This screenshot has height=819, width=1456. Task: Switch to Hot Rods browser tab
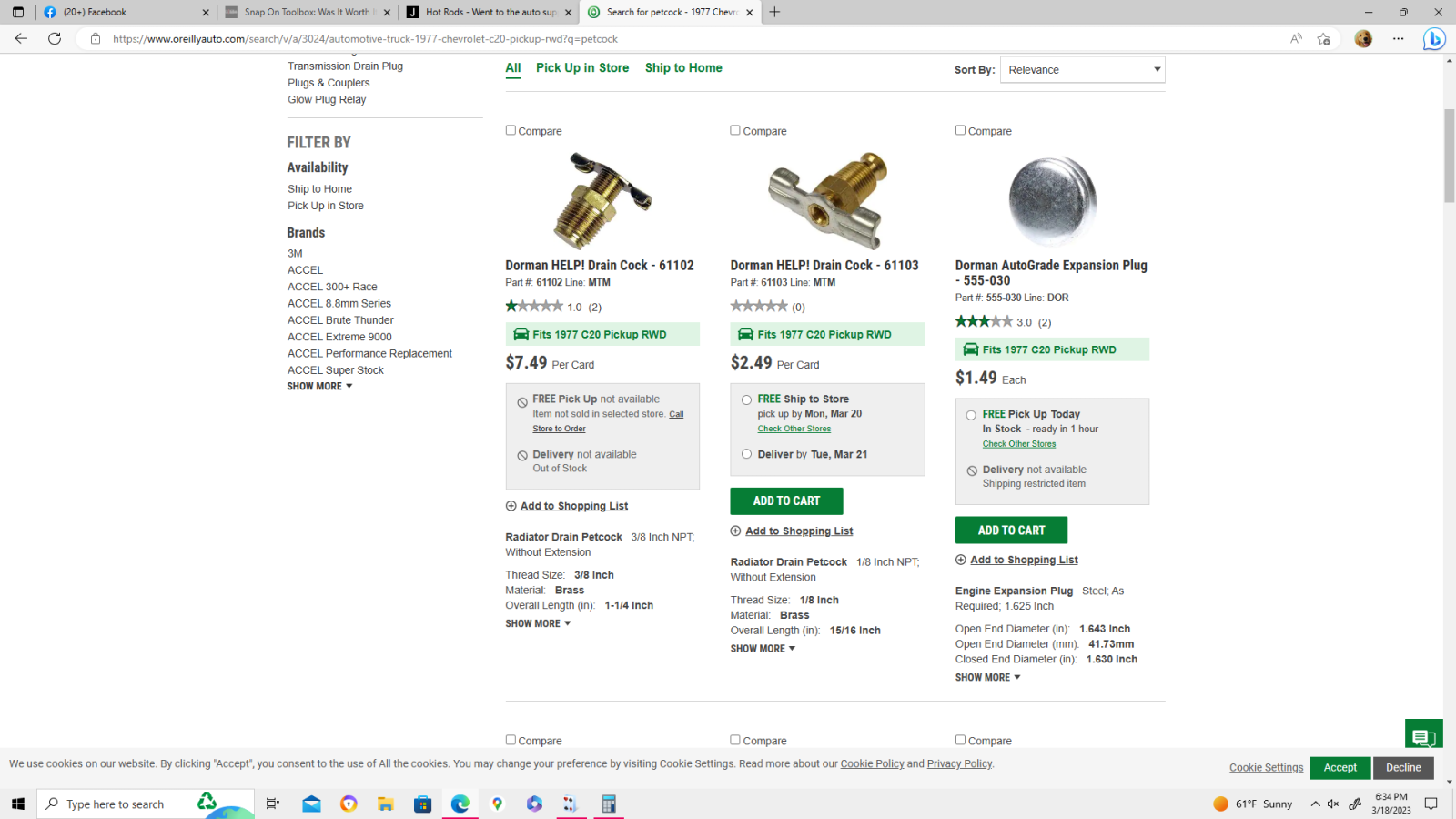tap(490, 12)
